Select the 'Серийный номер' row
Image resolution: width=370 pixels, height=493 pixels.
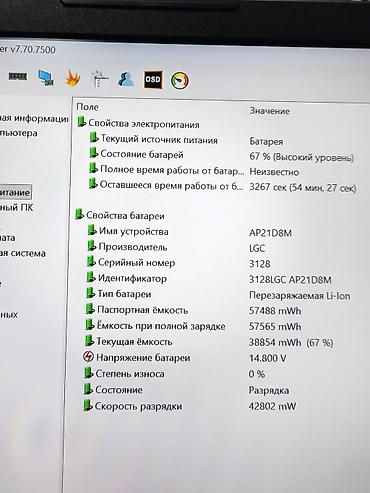click(x=178, y=263)
